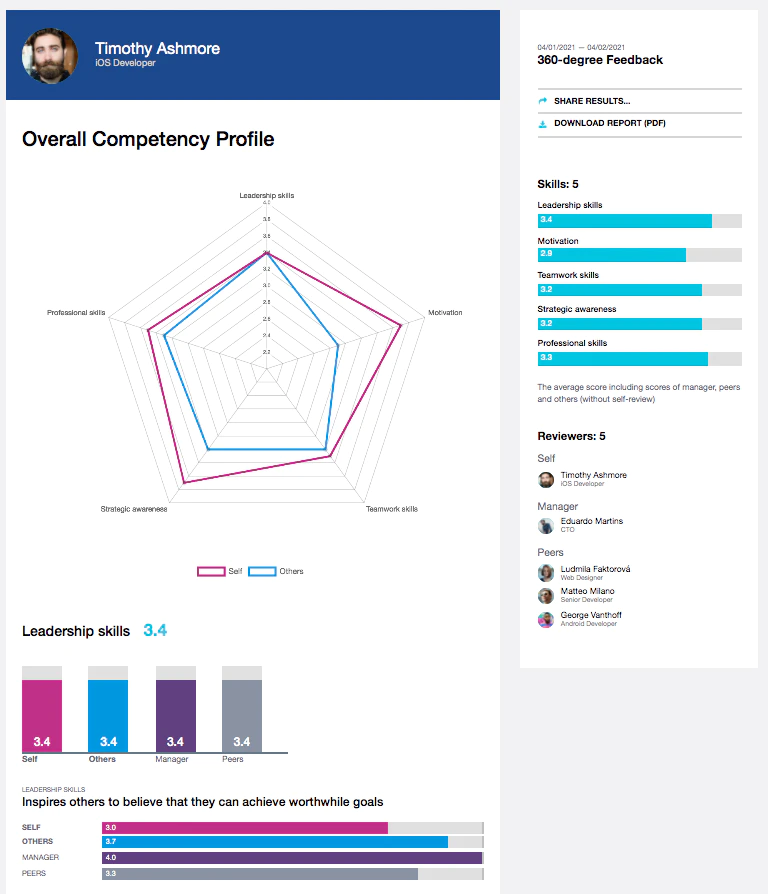Click the MANAGER 4.0 horizontal bar

[292, 858]
